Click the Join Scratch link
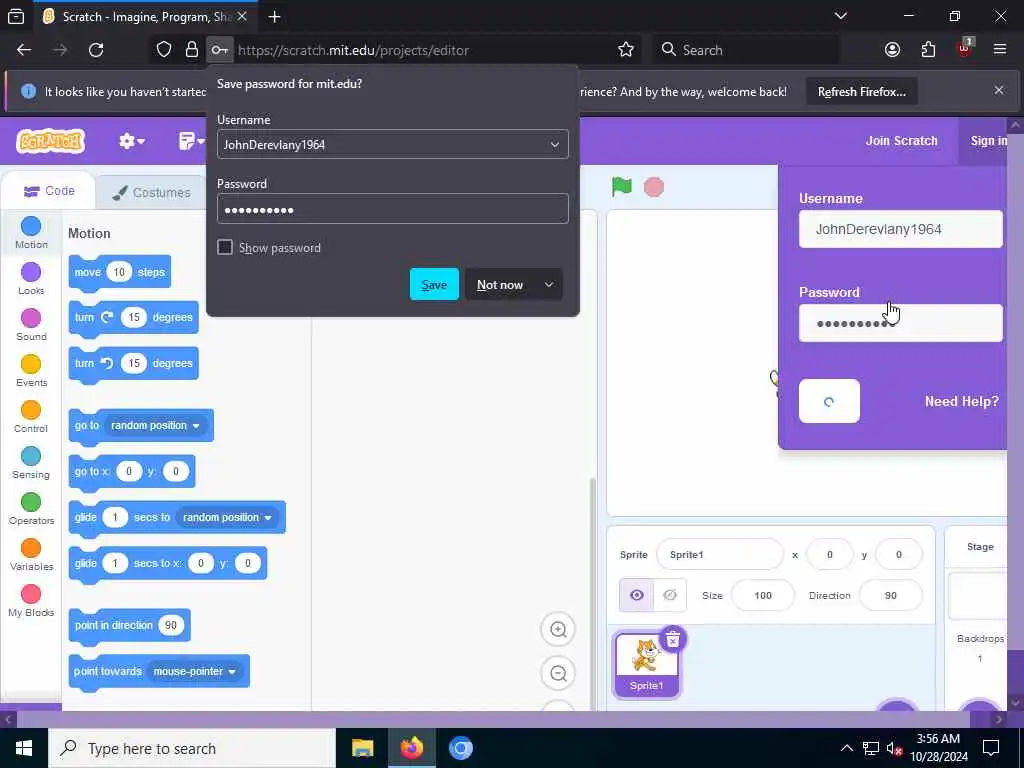1024x768 pixels. (x=901, y=140)
